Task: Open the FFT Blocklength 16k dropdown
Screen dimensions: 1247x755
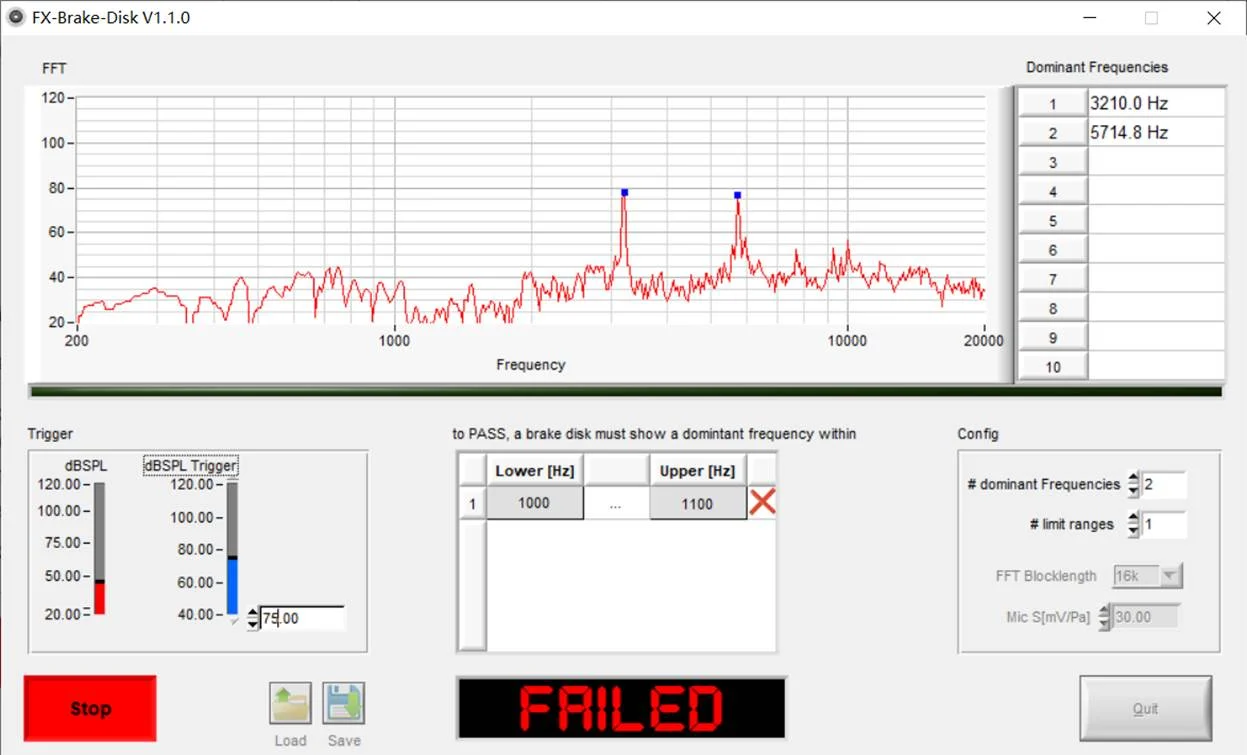Action: tap(1147, 576)
